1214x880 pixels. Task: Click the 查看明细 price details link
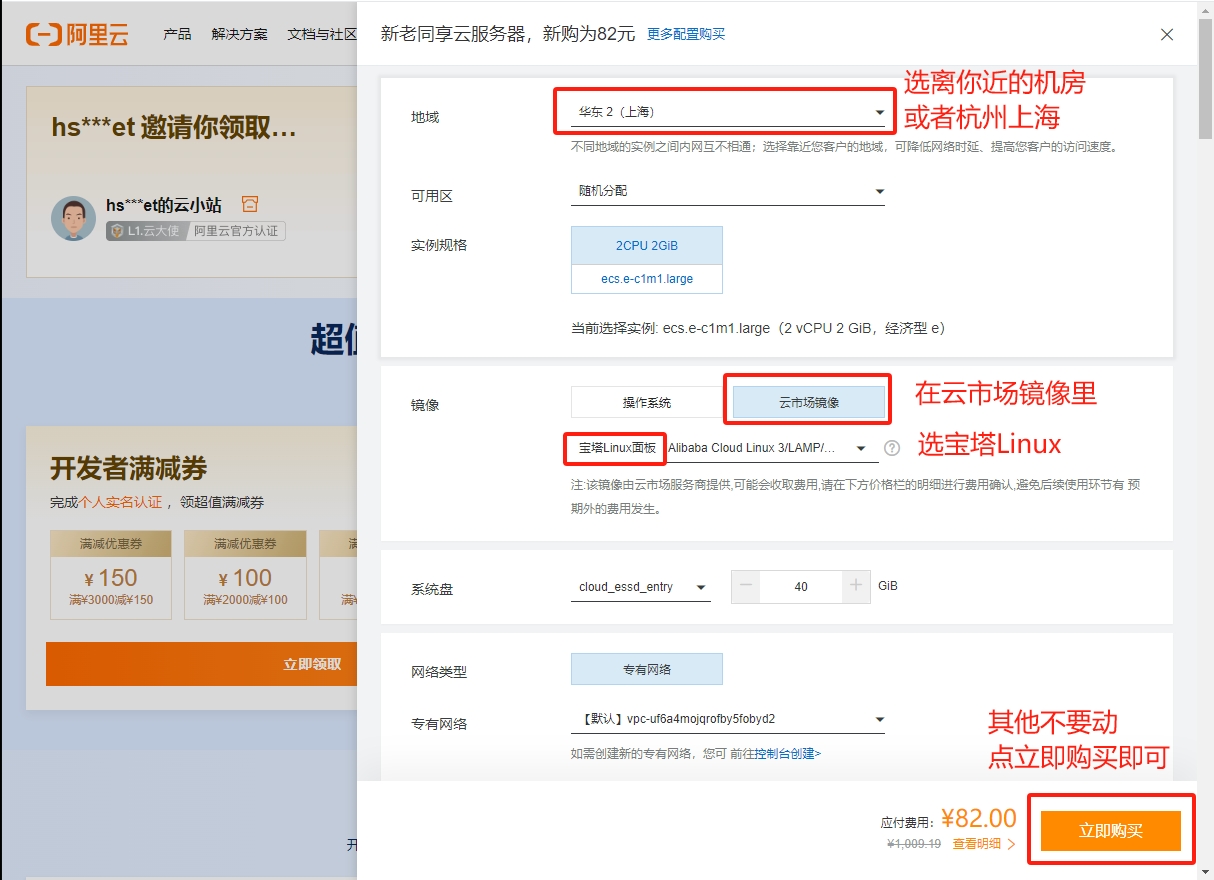(x=977, y=843)
